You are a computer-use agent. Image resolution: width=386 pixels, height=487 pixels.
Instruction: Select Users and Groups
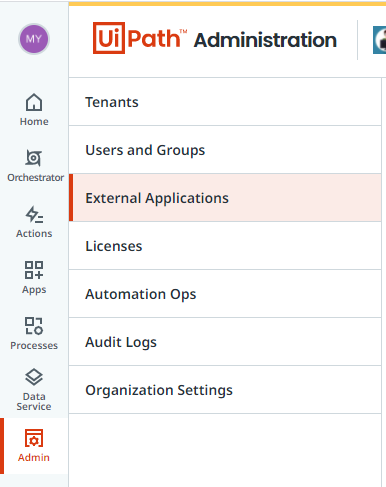(225, 150)
